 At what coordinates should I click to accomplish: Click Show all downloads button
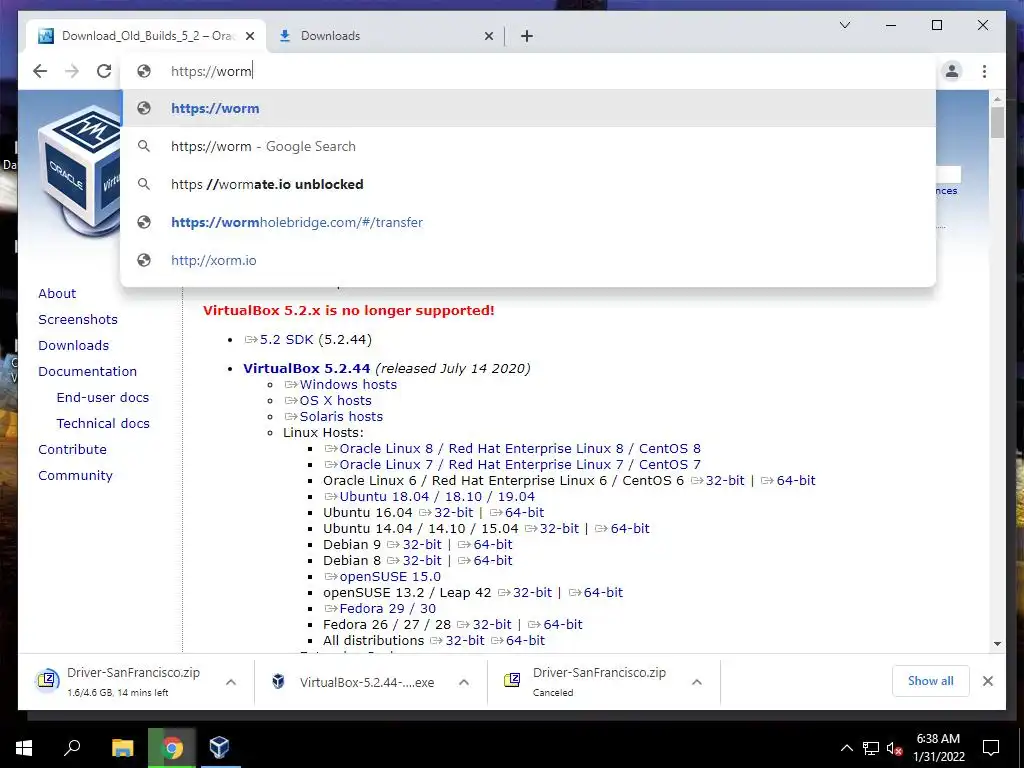[931, 681]
